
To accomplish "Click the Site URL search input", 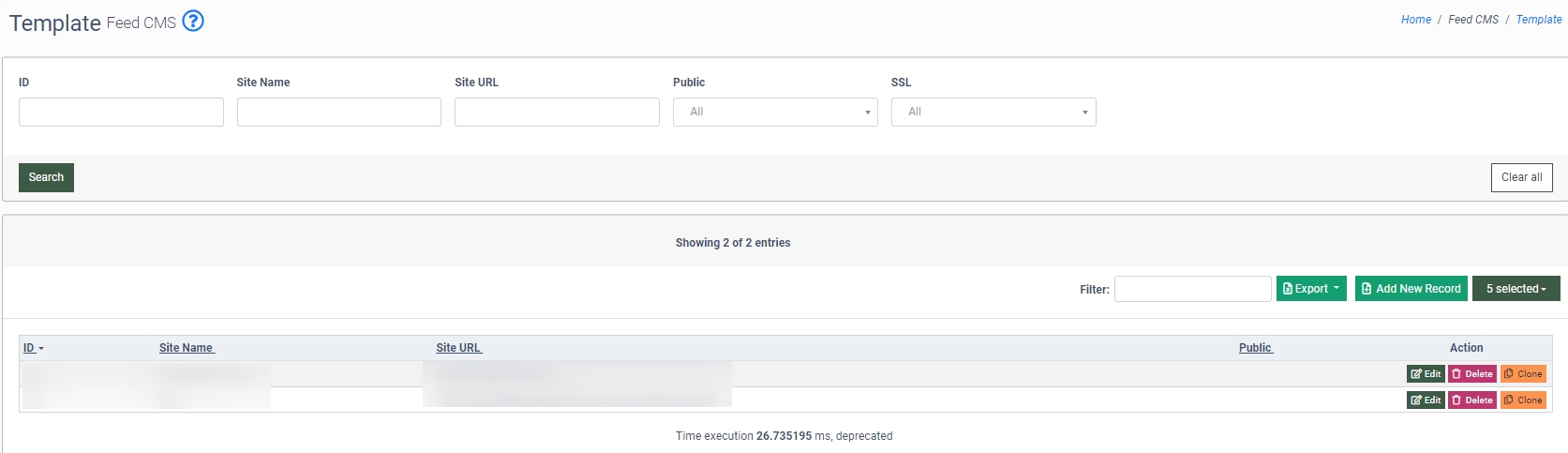I will [557, 113].
